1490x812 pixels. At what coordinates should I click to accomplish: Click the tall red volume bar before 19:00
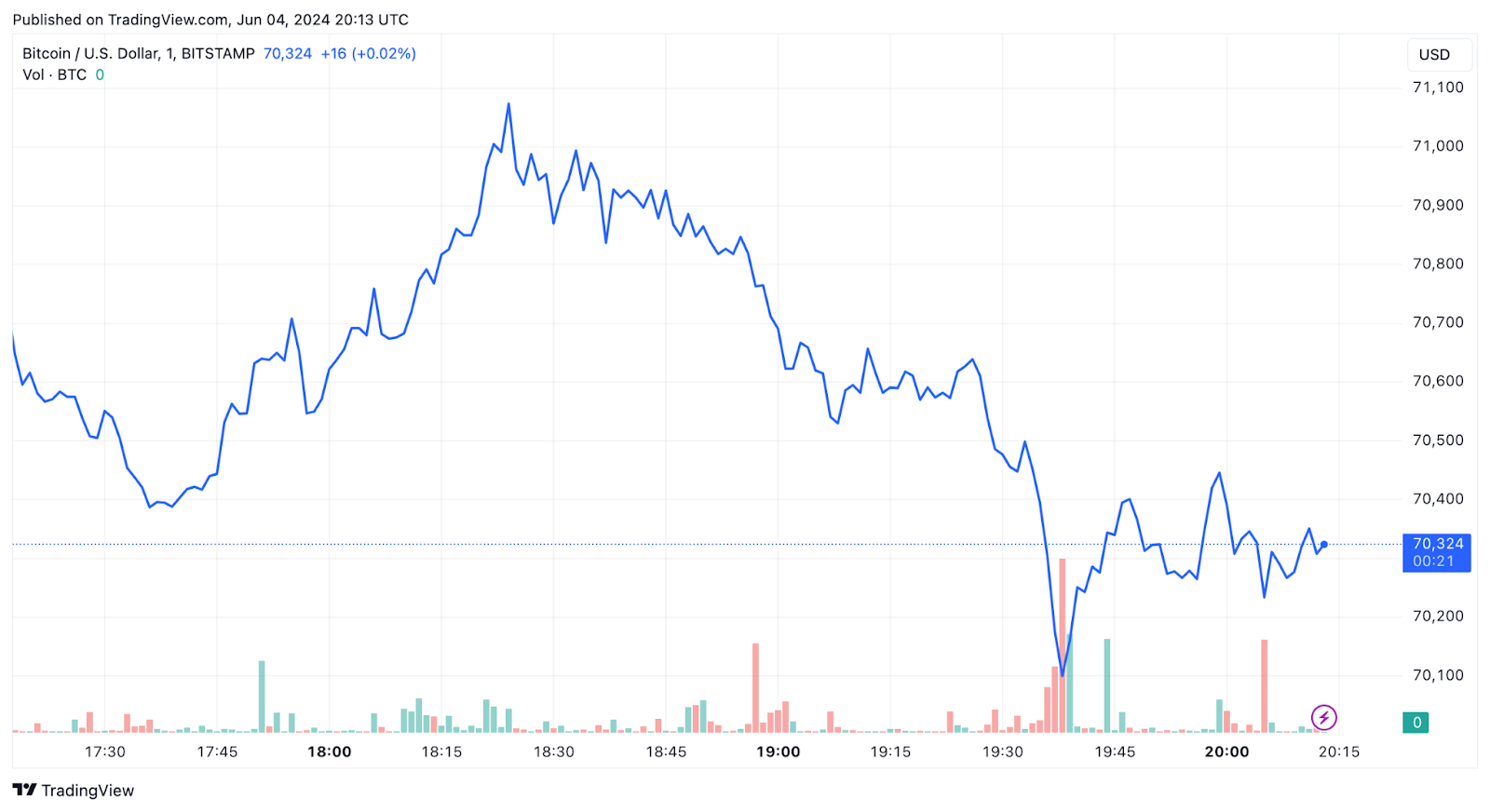[755, 687]
